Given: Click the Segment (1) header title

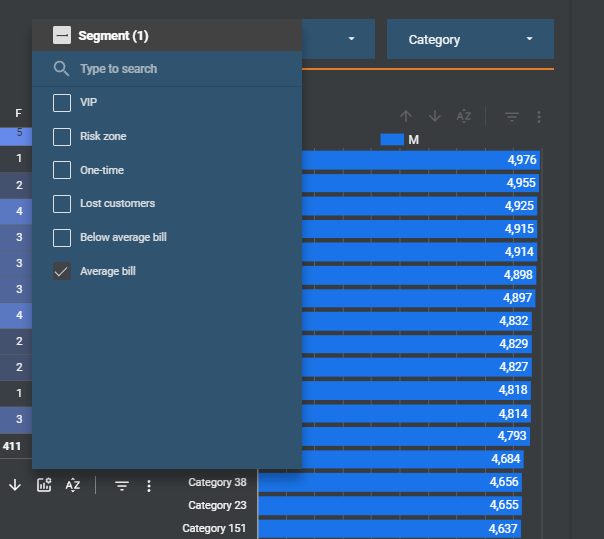Looking at the screenshot, I should (x=113, y=36).
